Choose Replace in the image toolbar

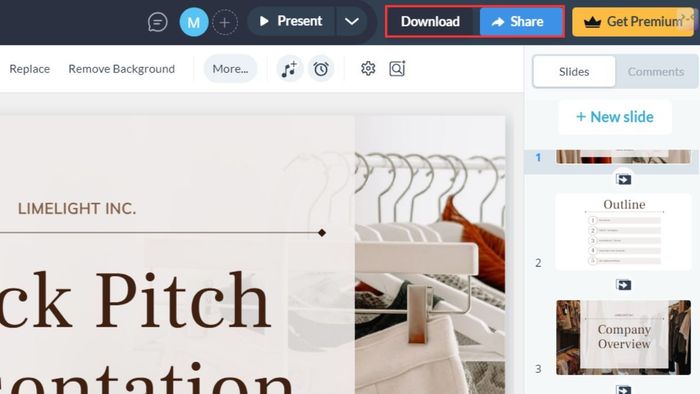[29, 69]
